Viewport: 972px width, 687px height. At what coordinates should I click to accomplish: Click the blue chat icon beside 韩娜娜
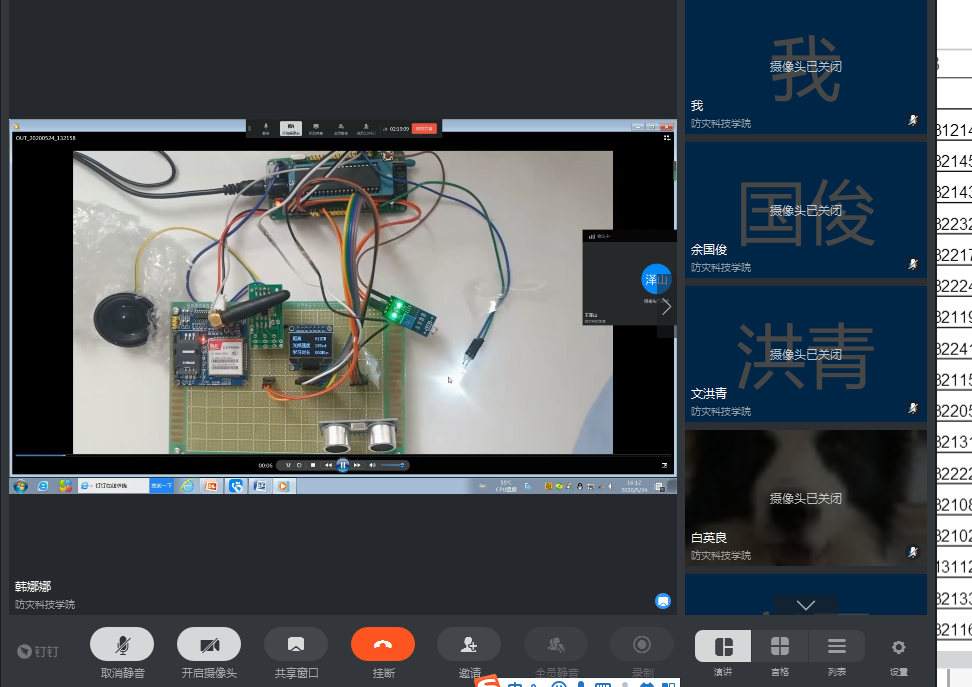pyautogui.click(x=662, y=601)
